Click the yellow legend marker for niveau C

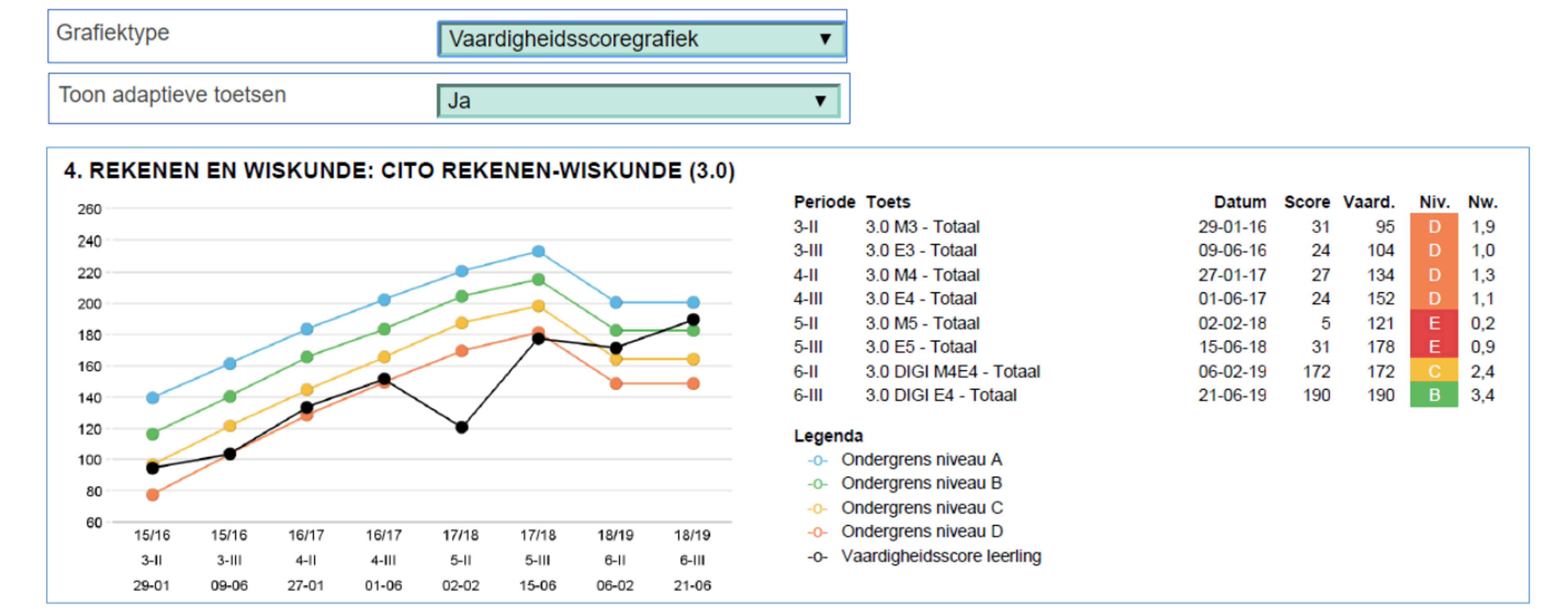tap(817, 509)
